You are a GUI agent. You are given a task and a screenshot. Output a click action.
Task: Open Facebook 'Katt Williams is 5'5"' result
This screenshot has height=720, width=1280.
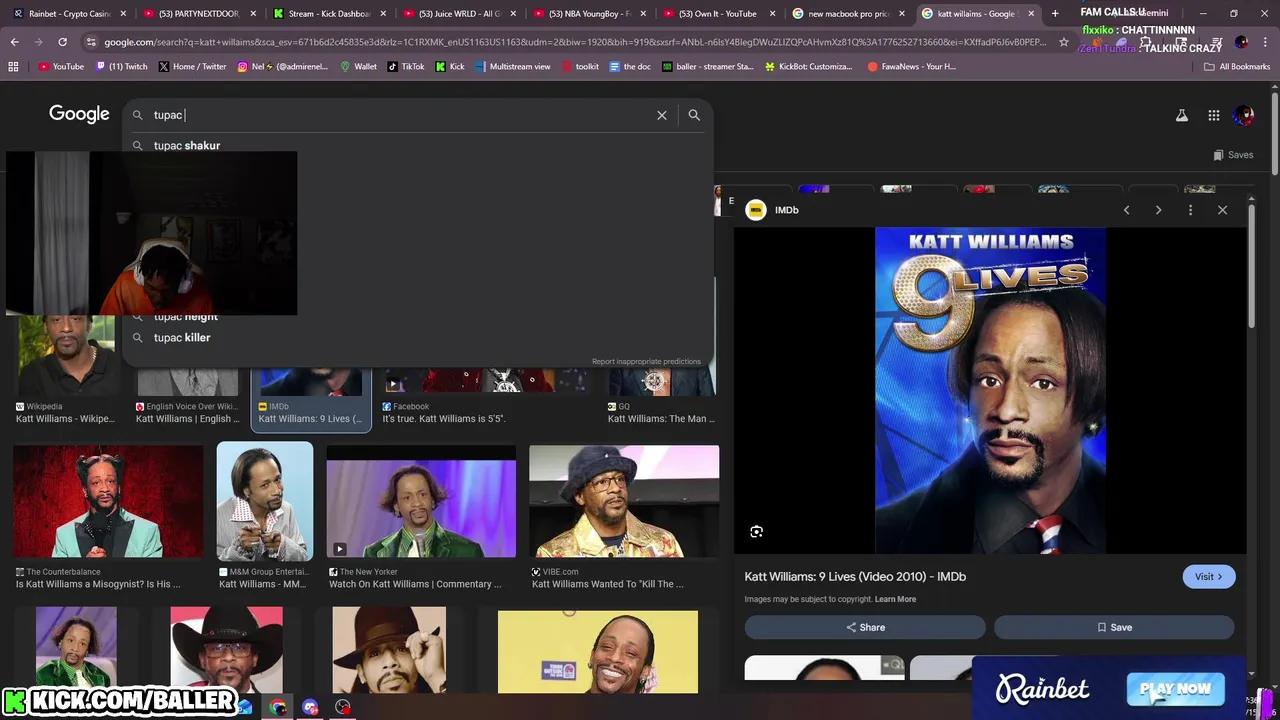(x=444, y=419)
